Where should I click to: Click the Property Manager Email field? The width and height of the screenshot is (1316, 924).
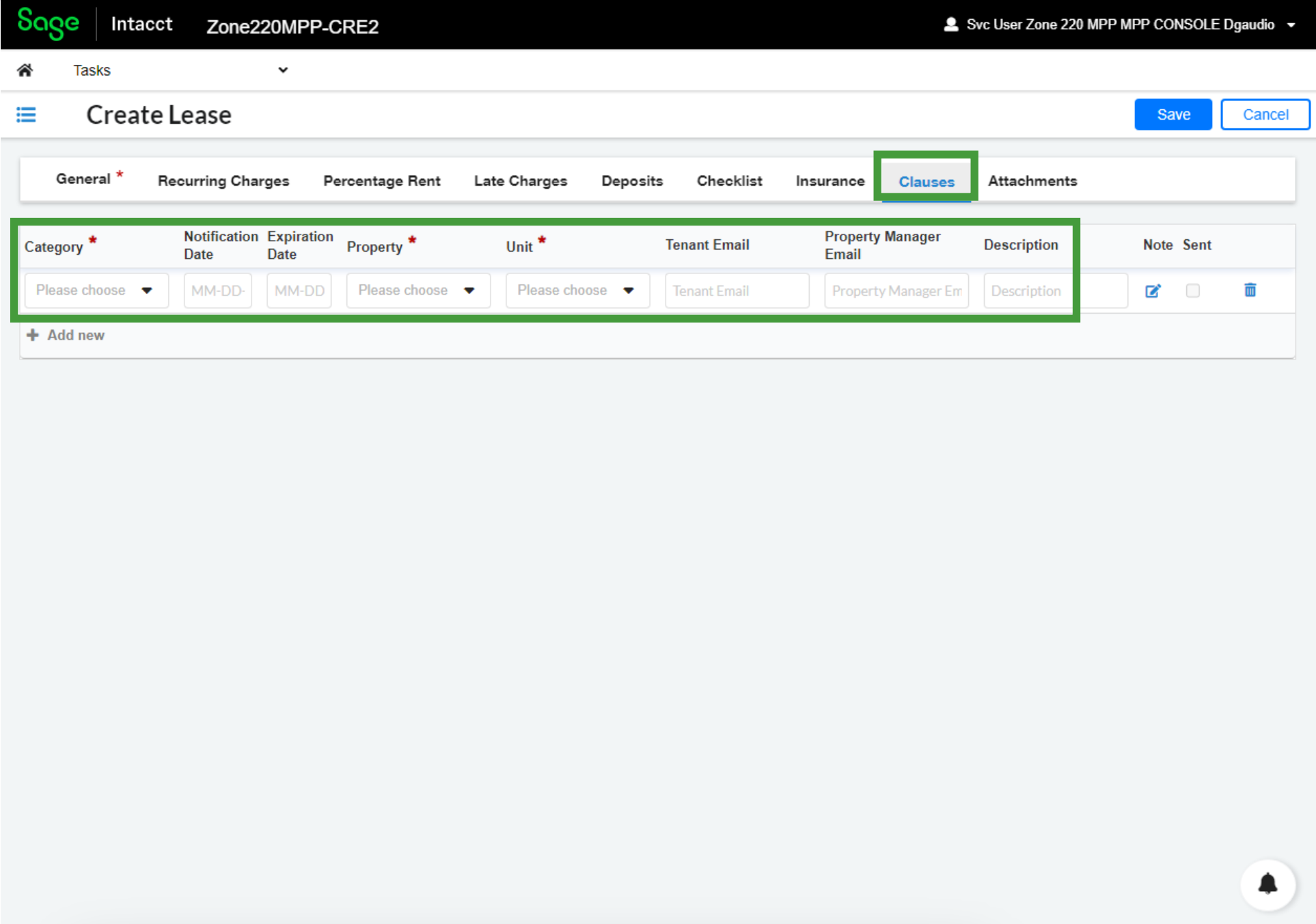896,290
